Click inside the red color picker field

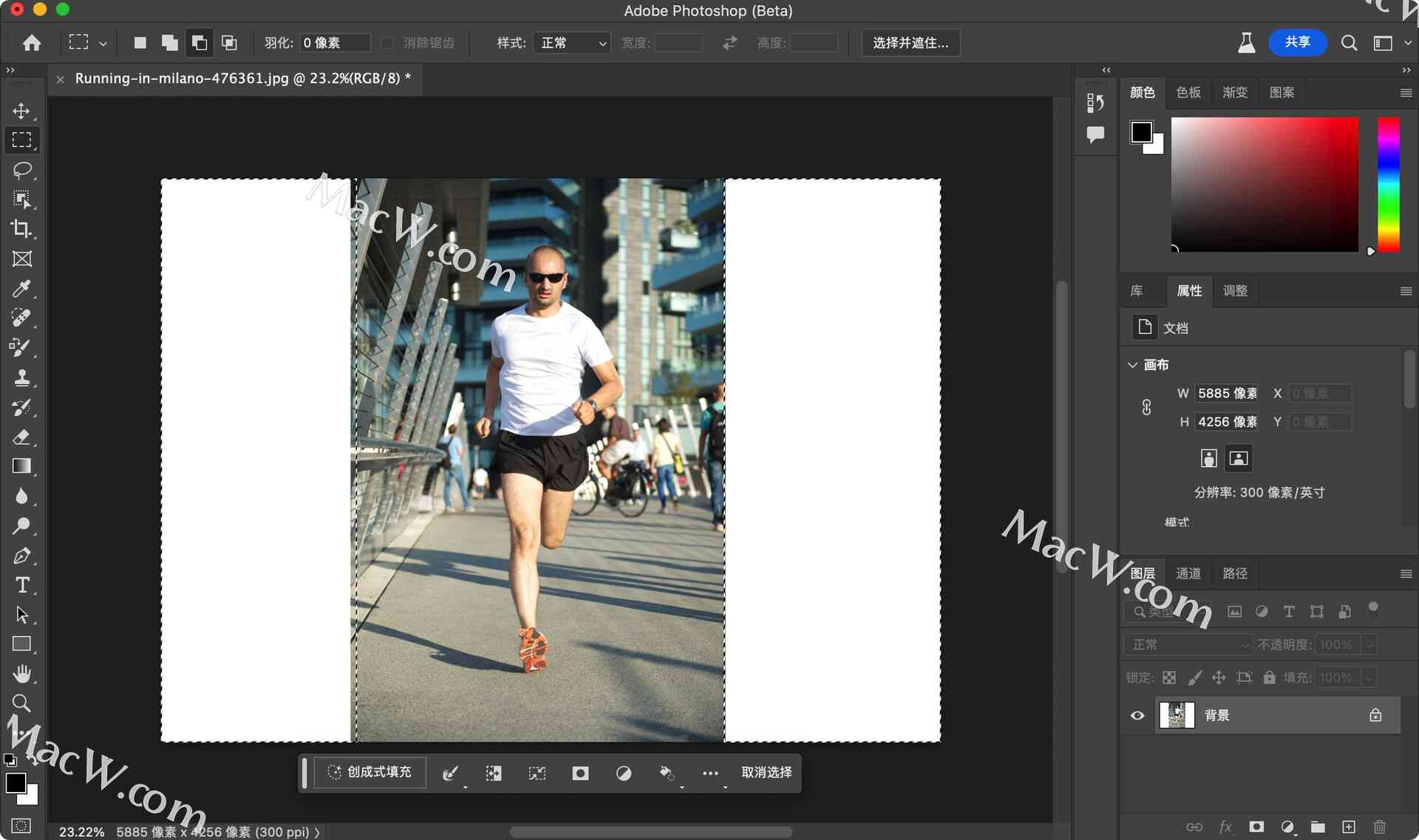pyautogui.click(x=1265, y=185)
